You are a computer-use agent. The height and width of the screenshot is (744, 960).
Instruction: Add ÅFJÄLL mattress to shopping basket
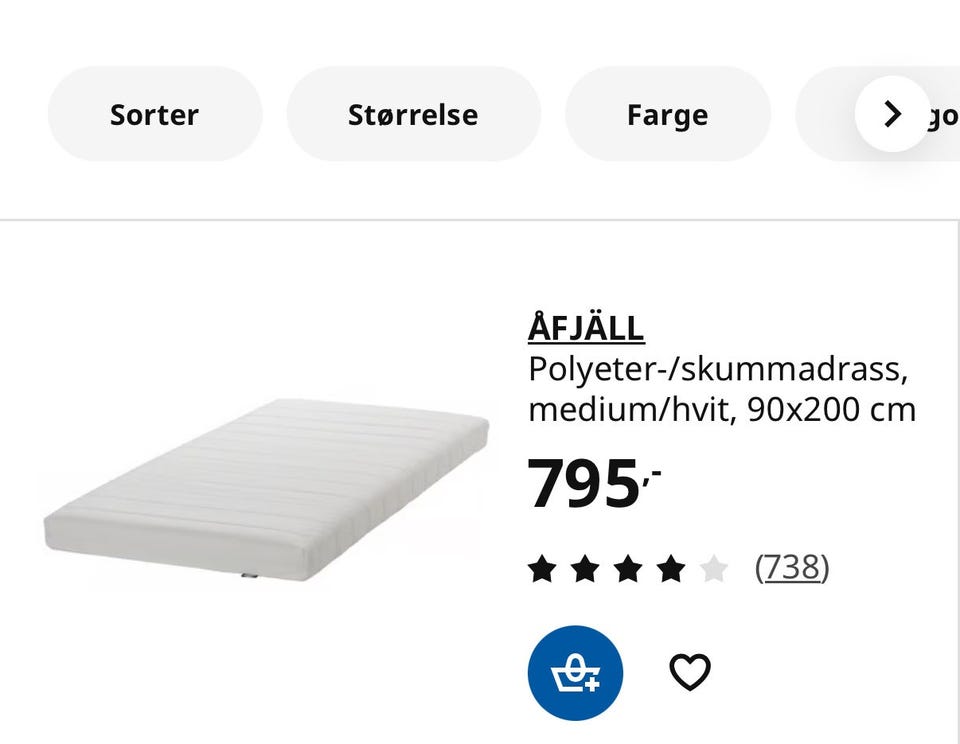(575, 672)
